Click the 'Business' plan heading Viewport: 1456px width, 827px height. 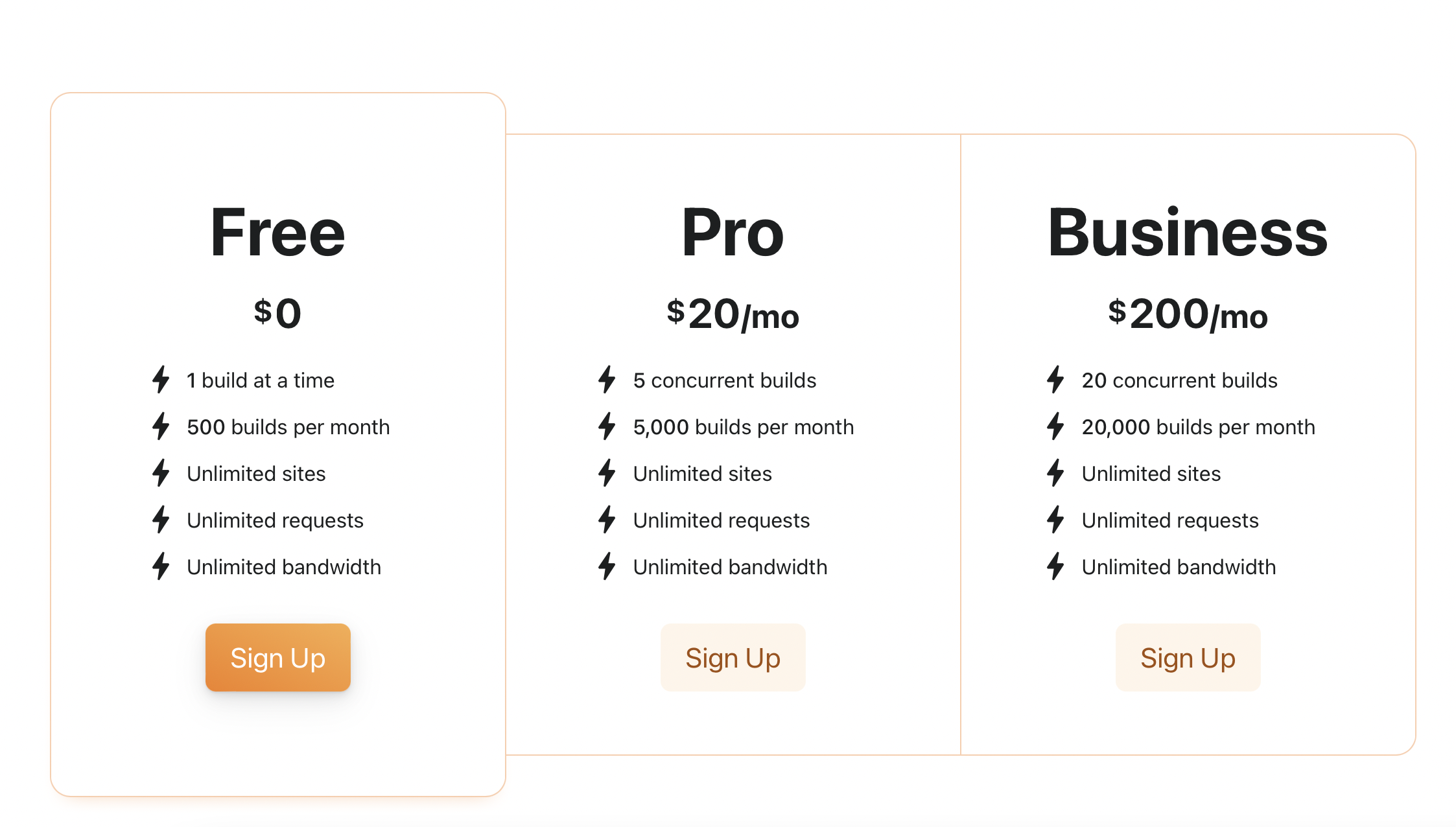click(1188, 233)
